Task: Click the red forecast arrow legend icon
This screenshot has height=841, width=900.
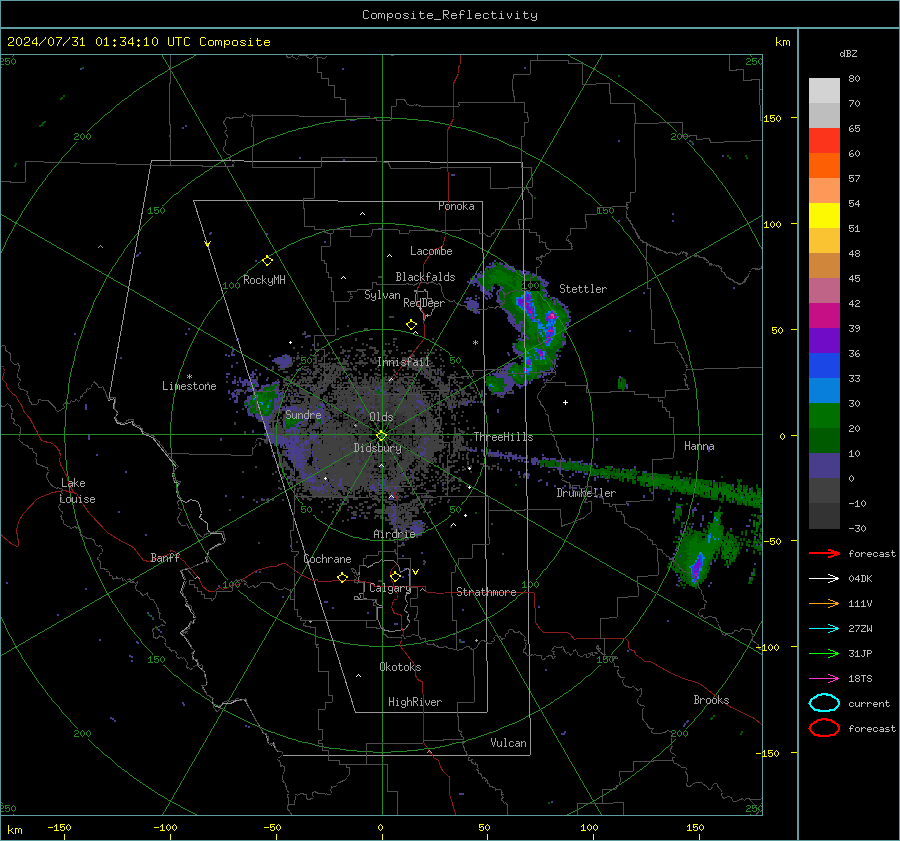Action: 824,553
